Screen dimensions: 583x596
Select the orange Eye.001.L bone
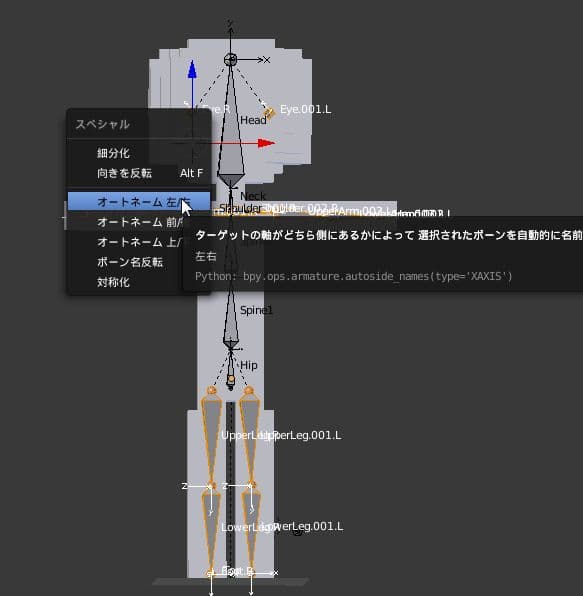pyautogui.click(x=269, y=113)
